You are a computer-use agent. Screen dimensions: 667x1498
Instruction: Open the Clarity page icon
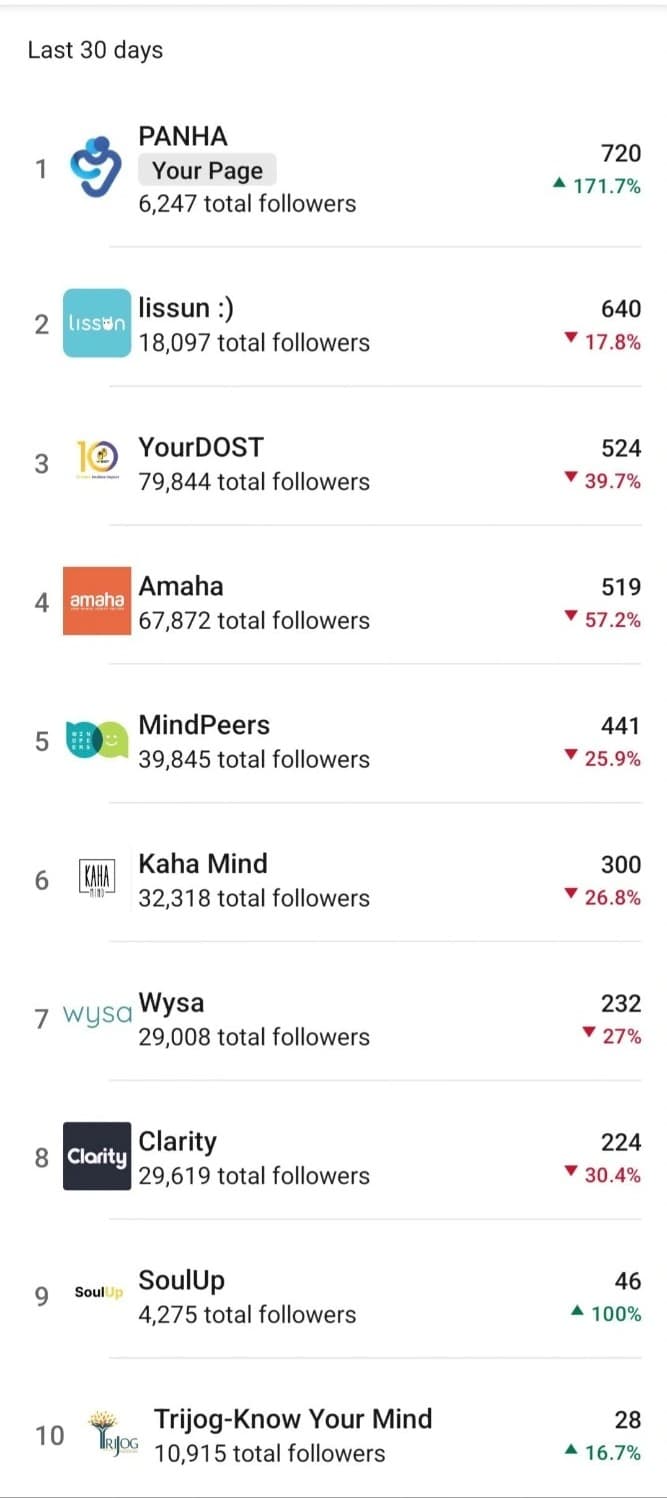pos(95,1157)
